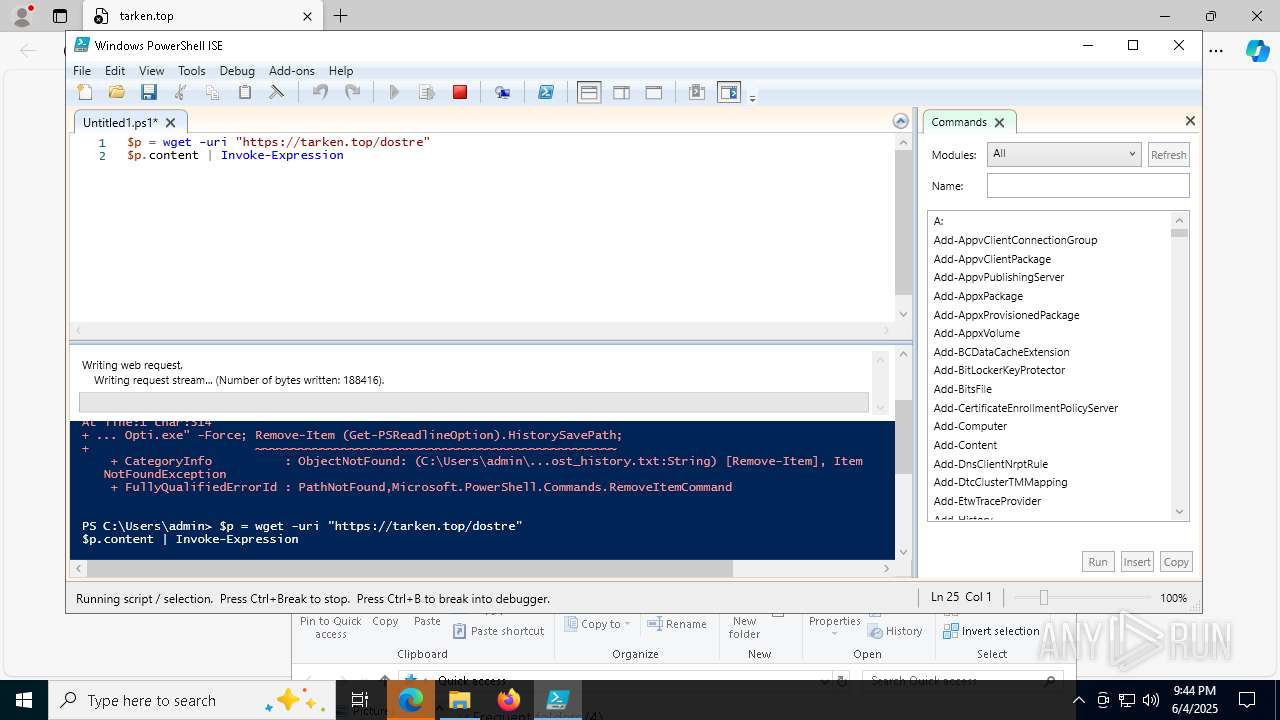Click the Open script folder icon

(x=117, y=92)
